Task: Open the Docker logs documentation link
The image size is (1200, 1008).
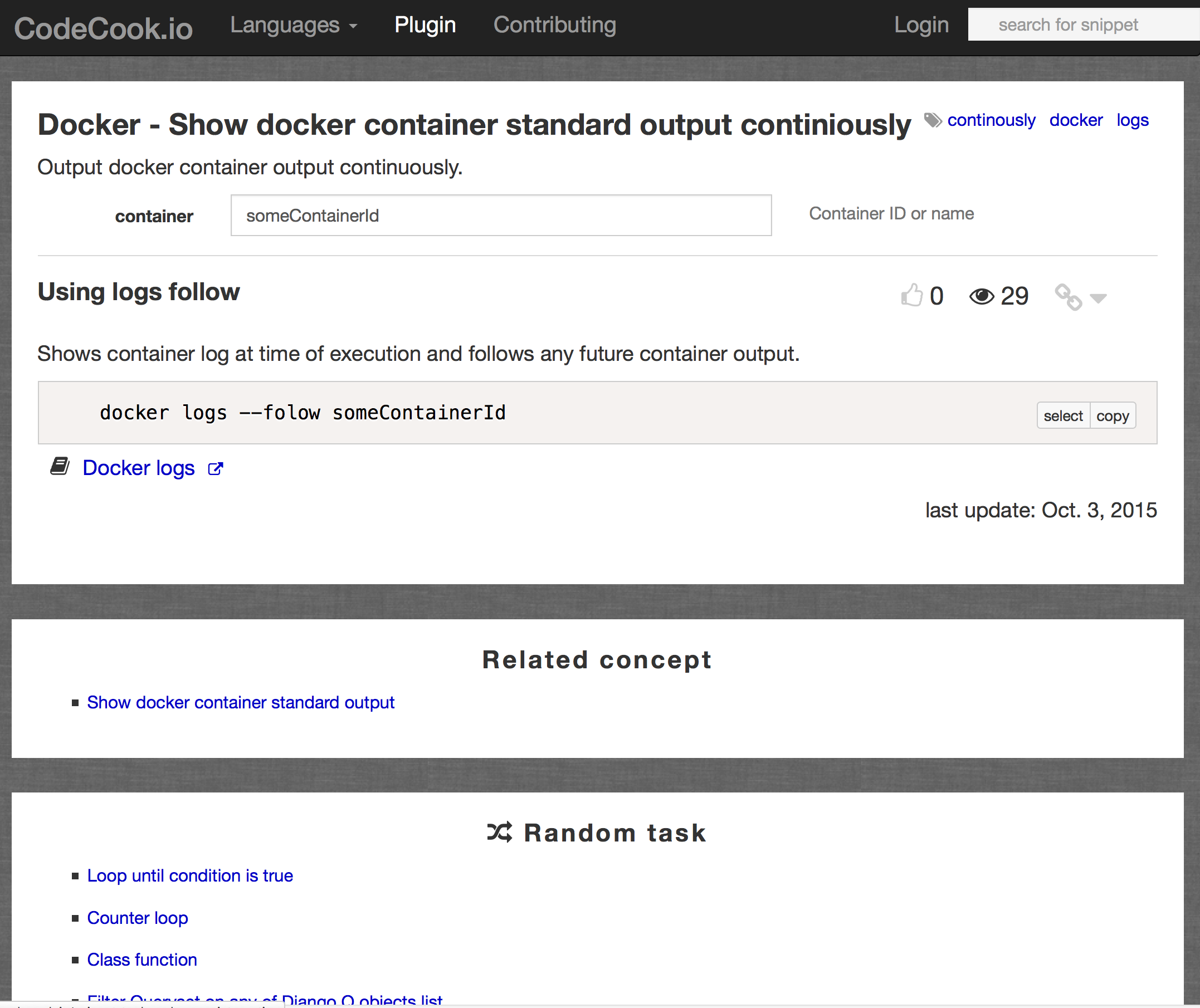Action: tap(138, 468)
